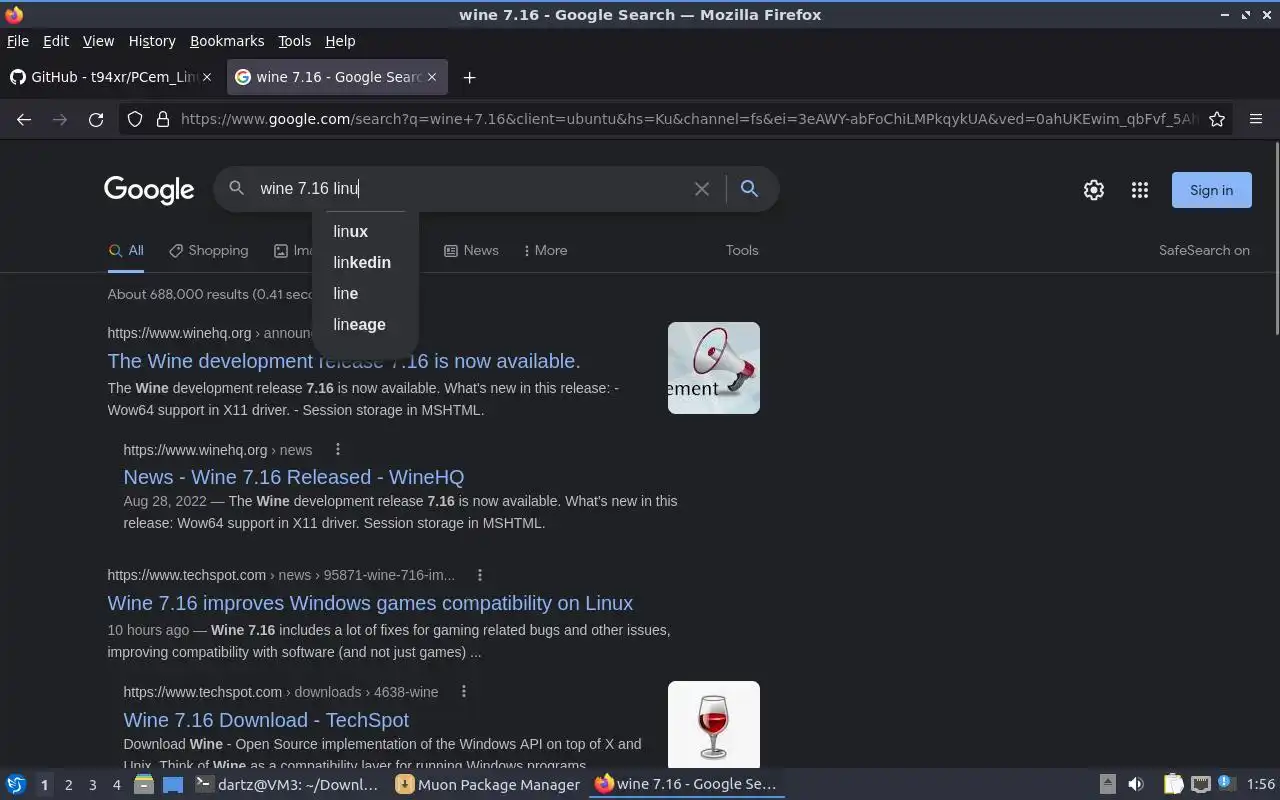The image size is (1280, 800).
Task: Open the clipboard manager tray icon
Action: (1173, 784)
